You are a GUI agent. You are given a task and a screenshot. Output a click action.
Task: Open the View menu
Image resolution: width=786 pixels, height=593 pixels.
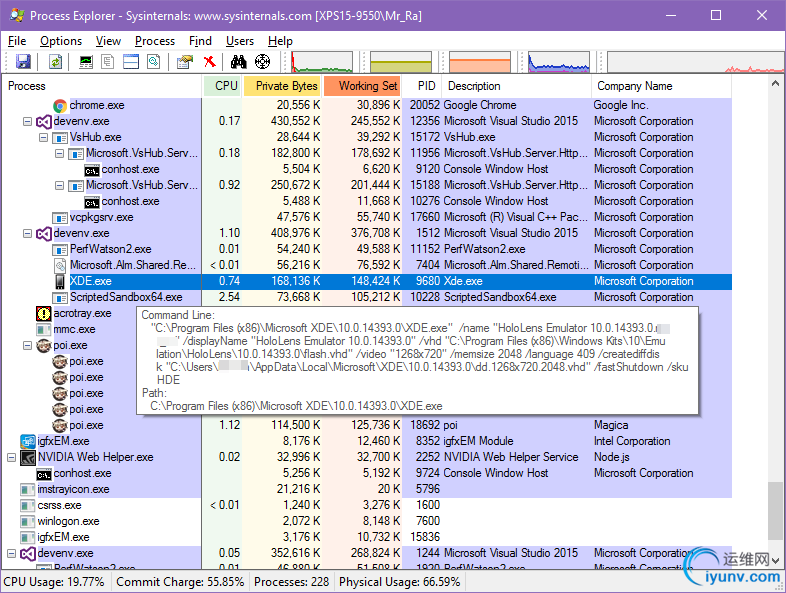tap(108, 41)
